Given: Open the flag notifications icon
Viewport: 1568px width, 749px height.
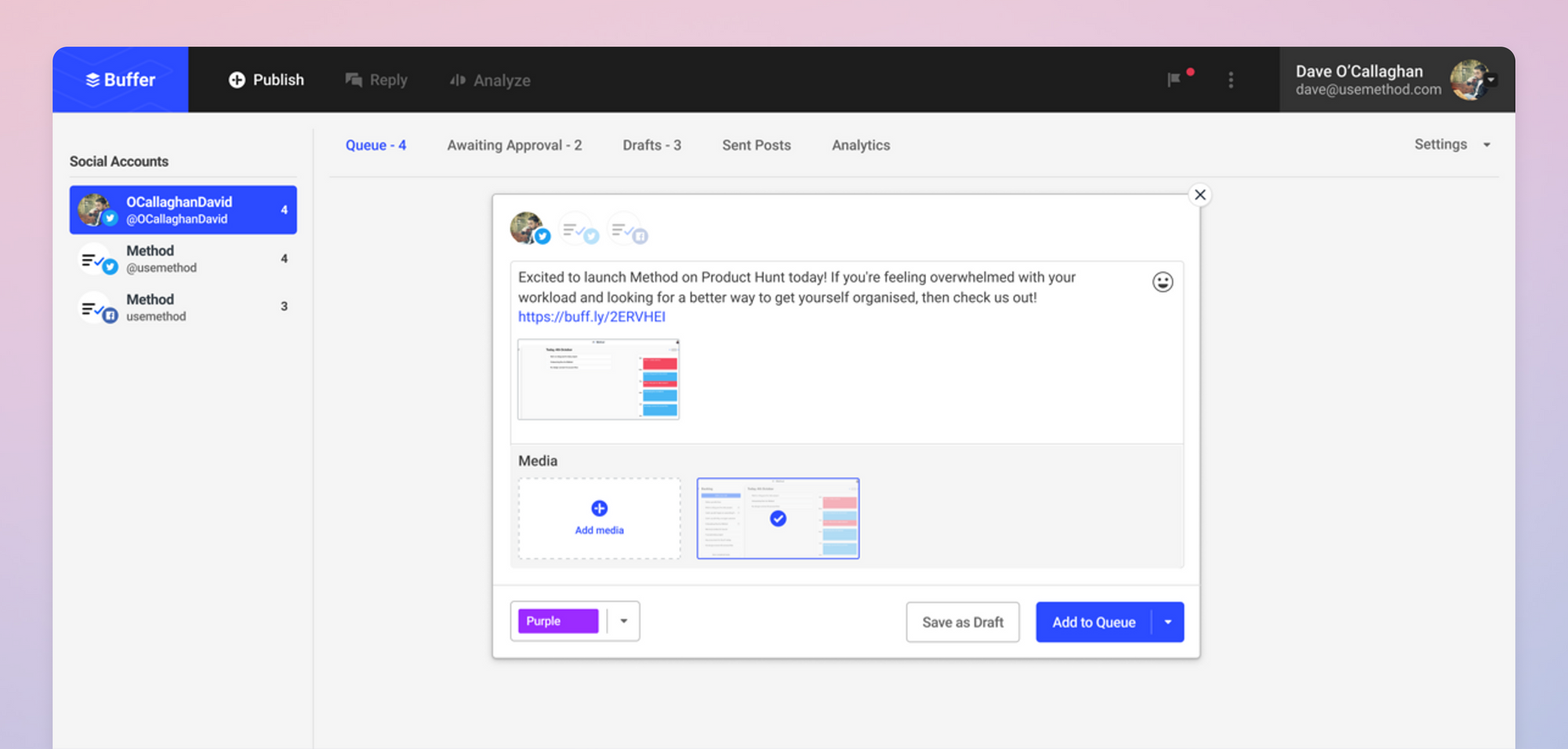Looking at the screenshot, I should (1174, 79).
